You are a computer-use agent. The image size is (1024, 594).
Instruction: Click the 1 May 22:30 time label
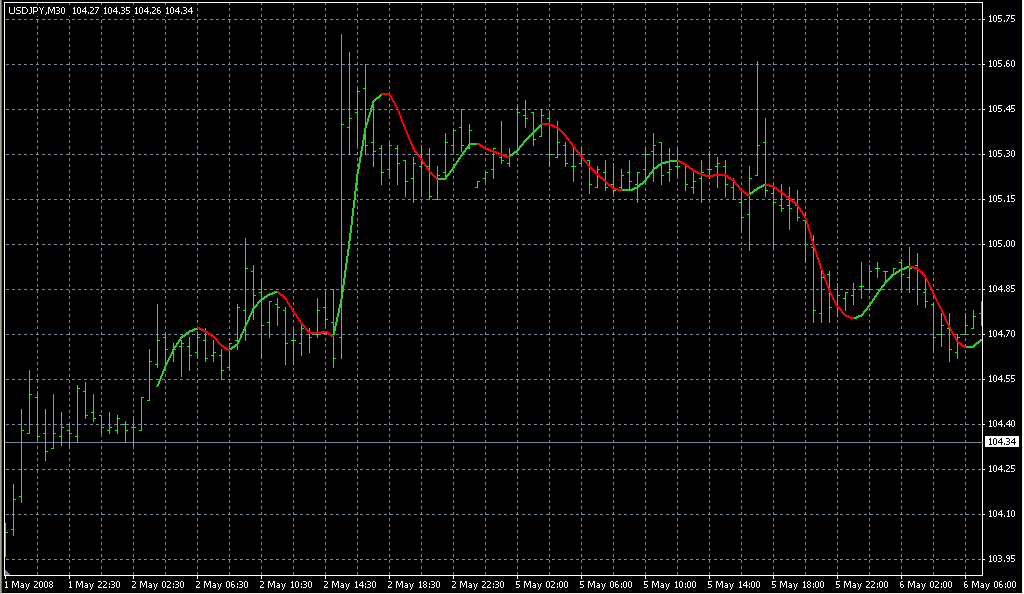pos(93,584)
